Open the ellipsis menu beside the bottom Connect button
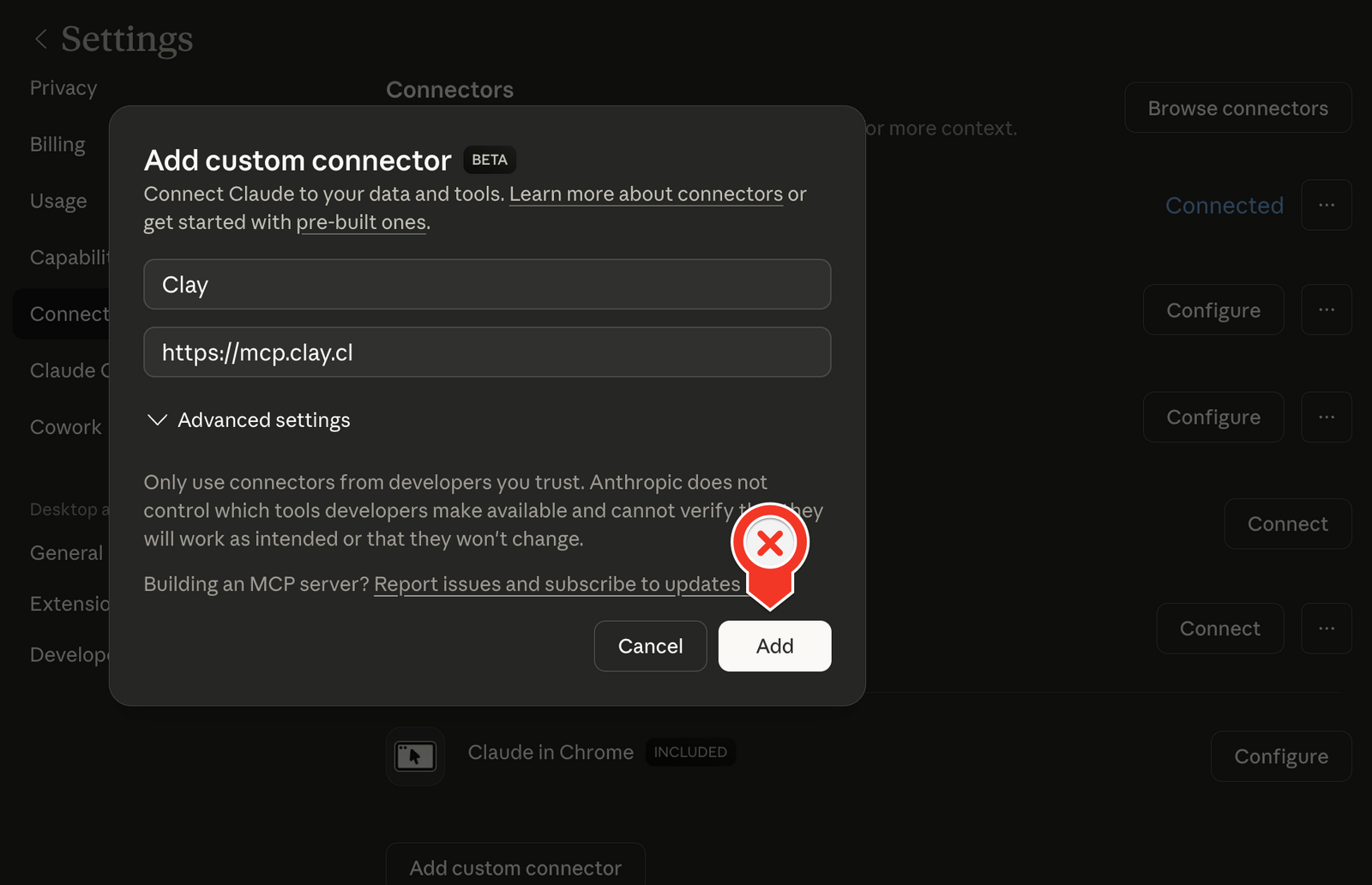The width and height of the screenshot is (1372, 885). (1326, 628)
